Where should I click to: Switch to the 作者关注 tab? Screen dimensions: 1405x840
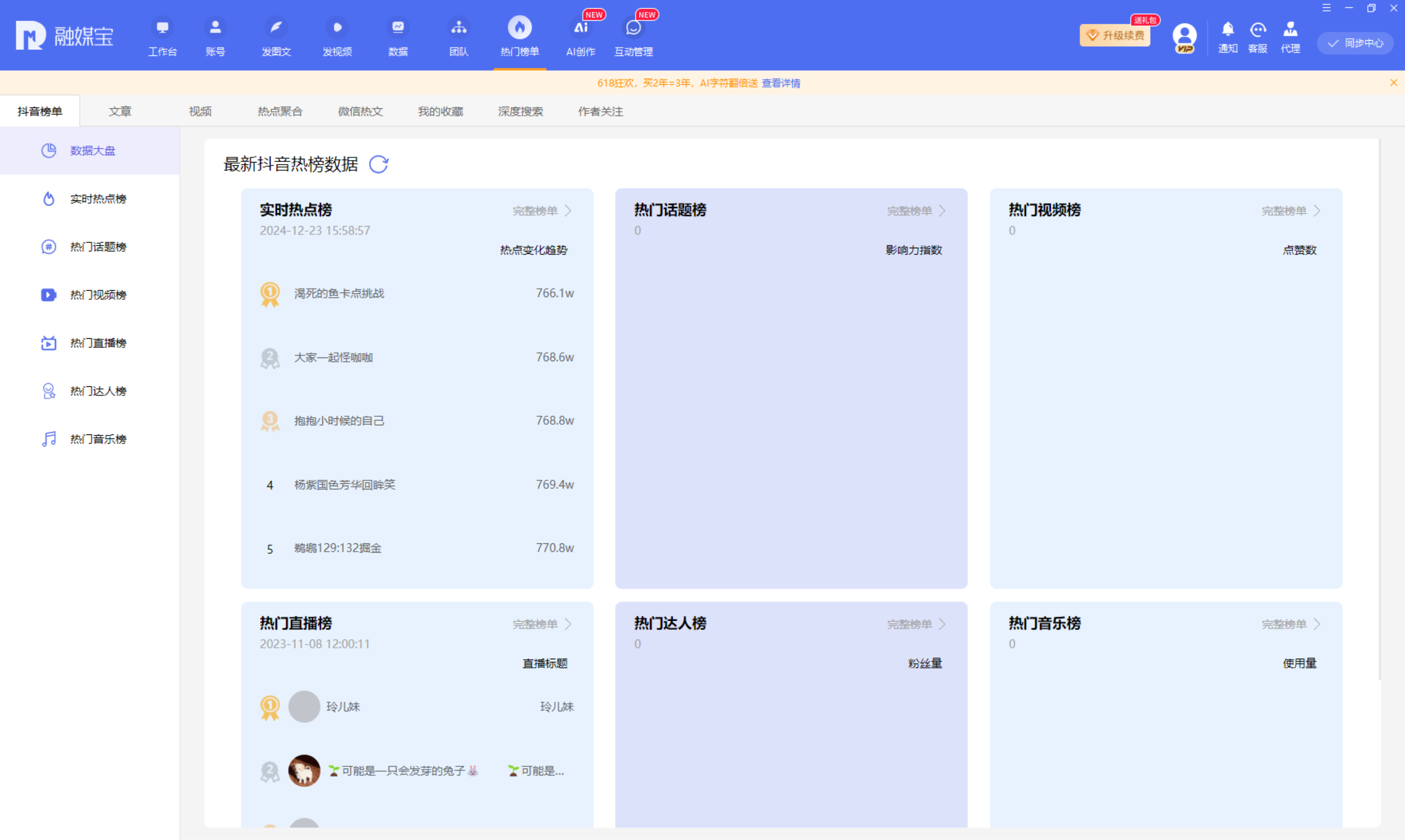click(601, 111)
